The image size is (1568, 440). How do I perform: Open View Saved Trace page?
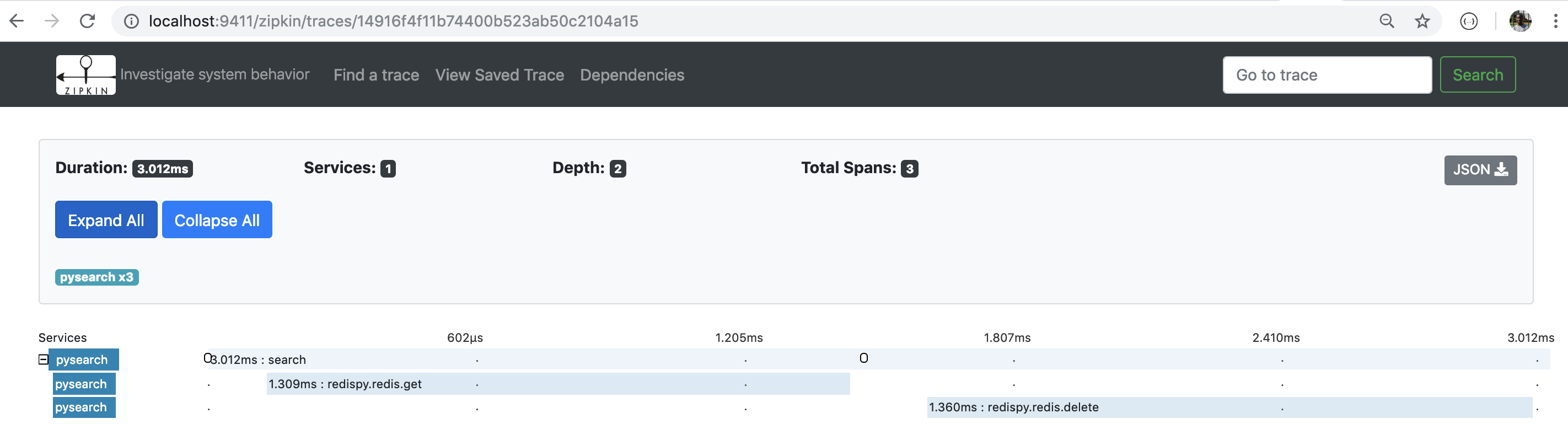pos(499,75)
